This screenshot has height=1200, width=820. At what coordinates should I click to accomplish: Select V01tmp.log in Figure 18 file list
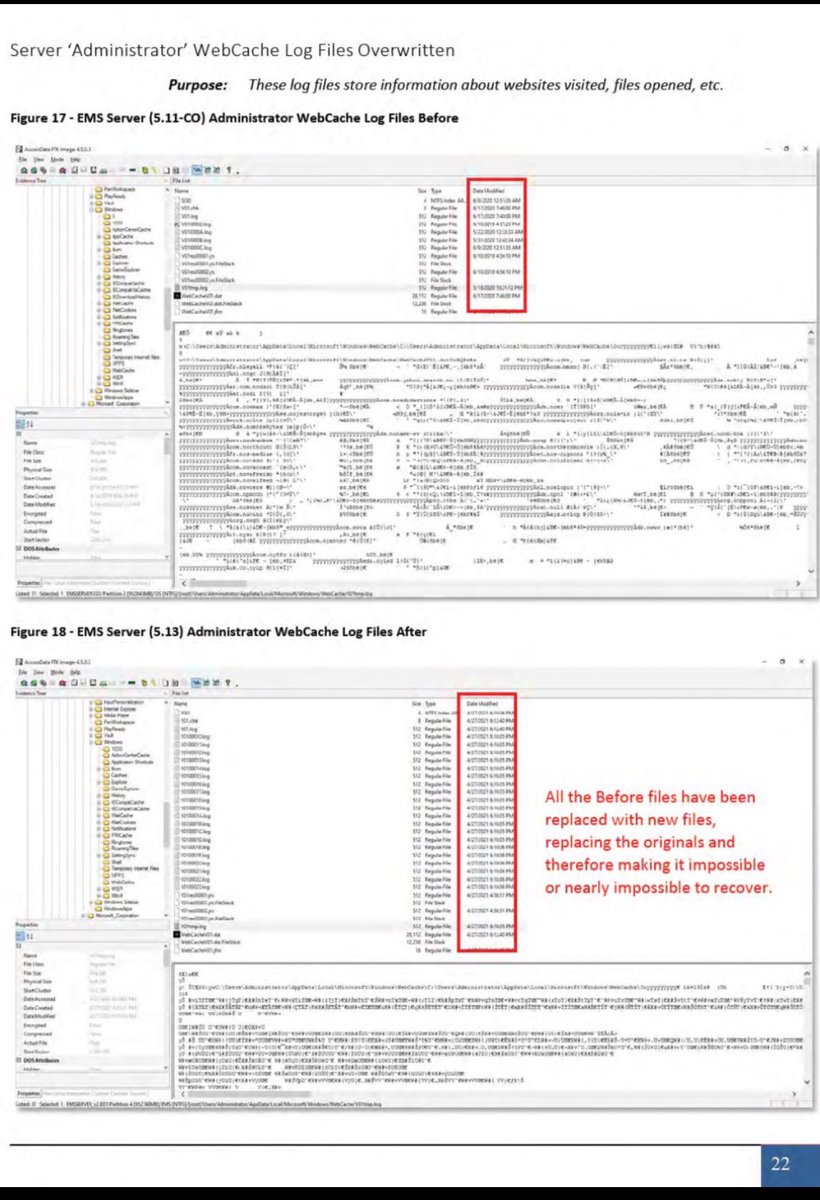[x=190, y=926]
